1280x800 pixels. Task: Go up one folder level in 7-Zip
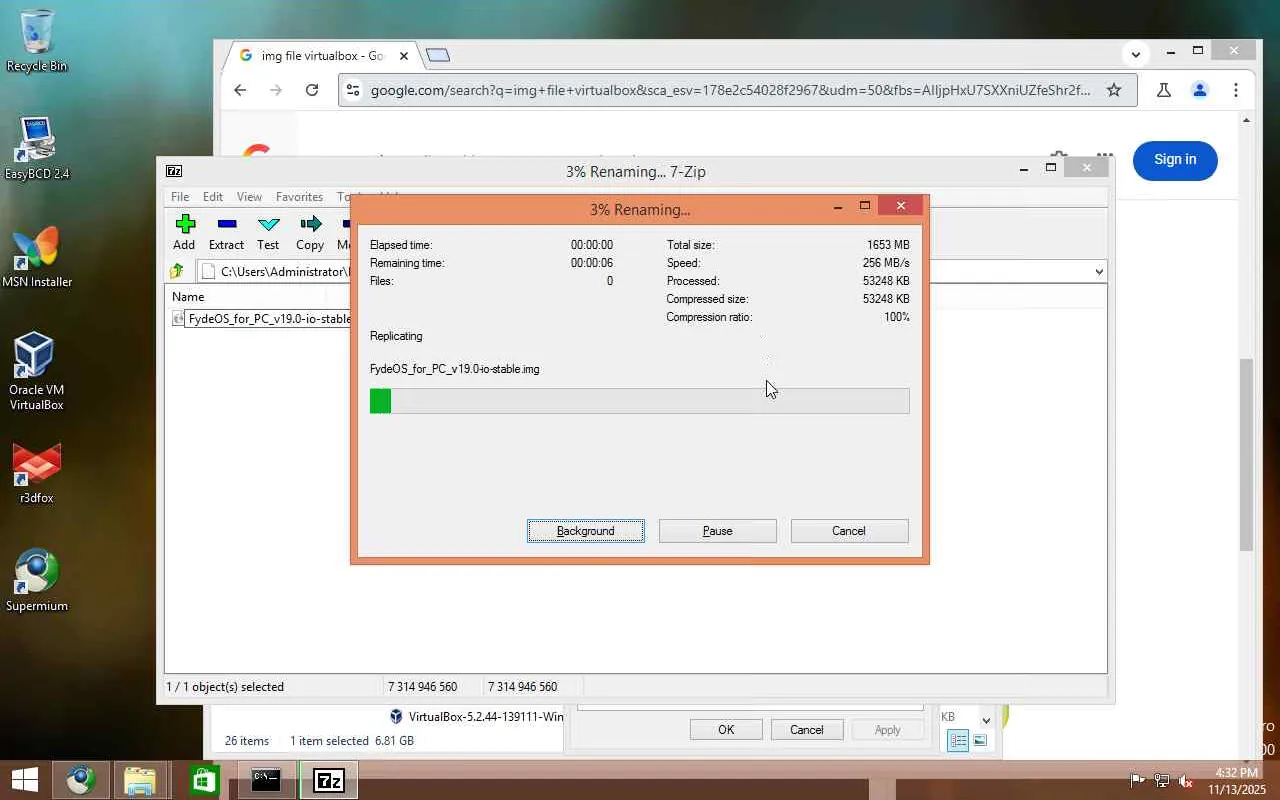click(177, 271)
